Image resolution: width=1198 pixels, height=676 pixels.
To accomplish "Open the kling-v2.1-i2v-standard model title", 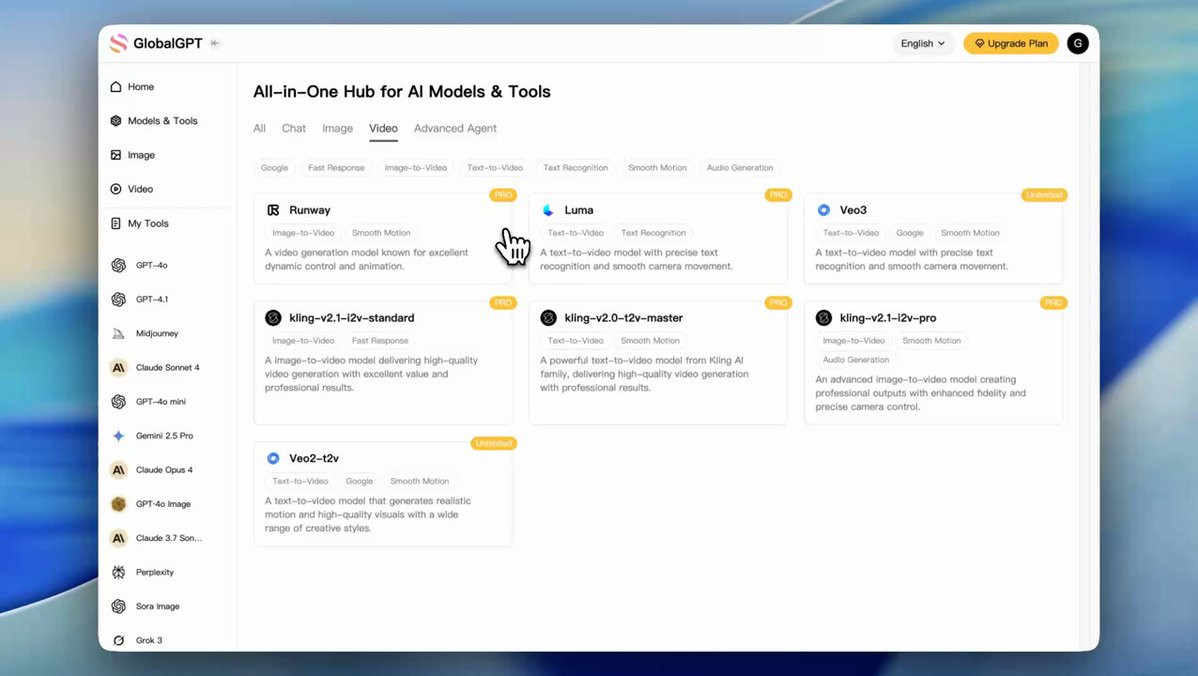I will [x=351, y=318].
